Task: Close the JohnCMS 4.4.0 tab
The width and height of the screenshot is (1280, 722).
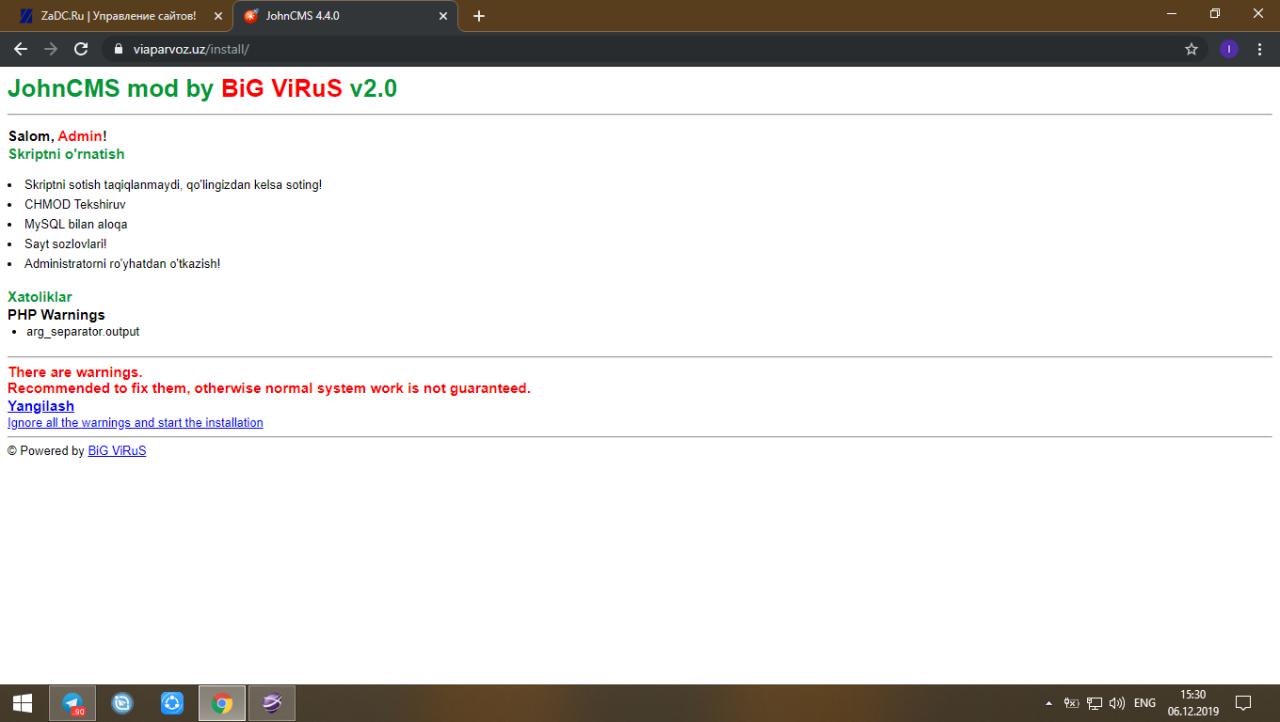Action: point(443,16)
